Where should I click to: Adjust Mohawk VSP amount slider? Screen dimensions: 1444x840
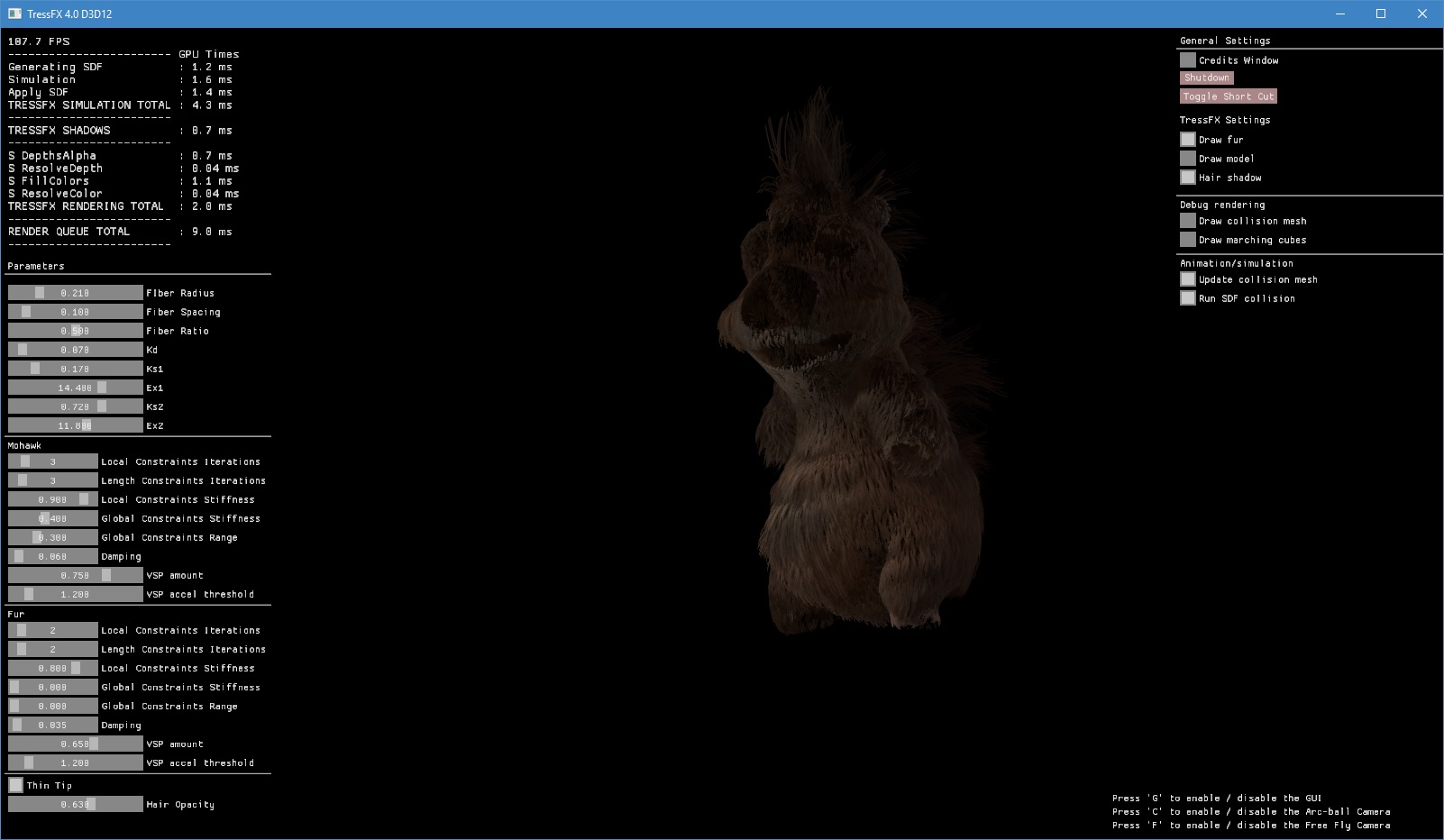coord(76,575)
